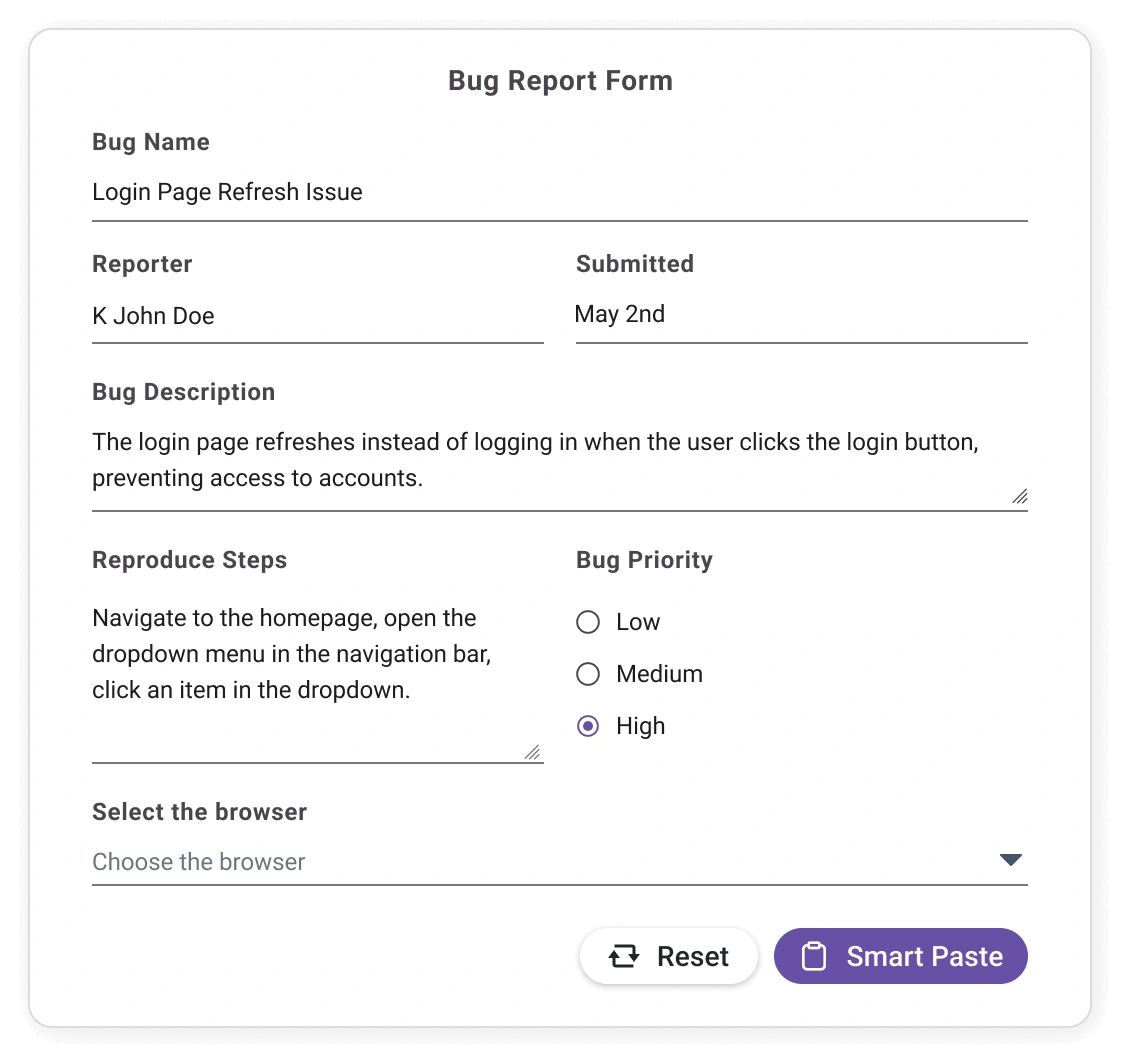Click the "Medium" priority label text
1128x1064 pixels.
[x=659, y=674]
